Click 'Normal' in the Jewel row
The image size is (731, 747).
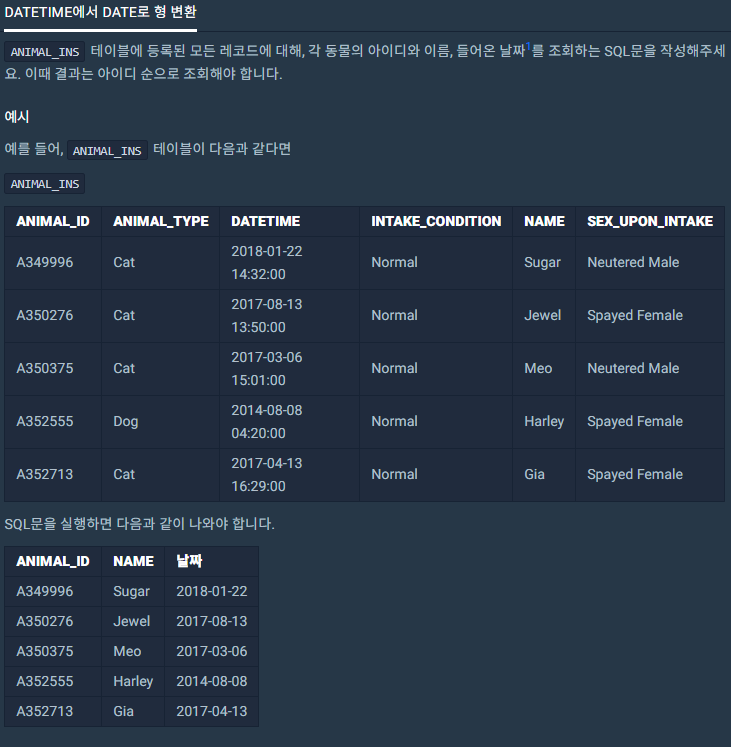395,315
